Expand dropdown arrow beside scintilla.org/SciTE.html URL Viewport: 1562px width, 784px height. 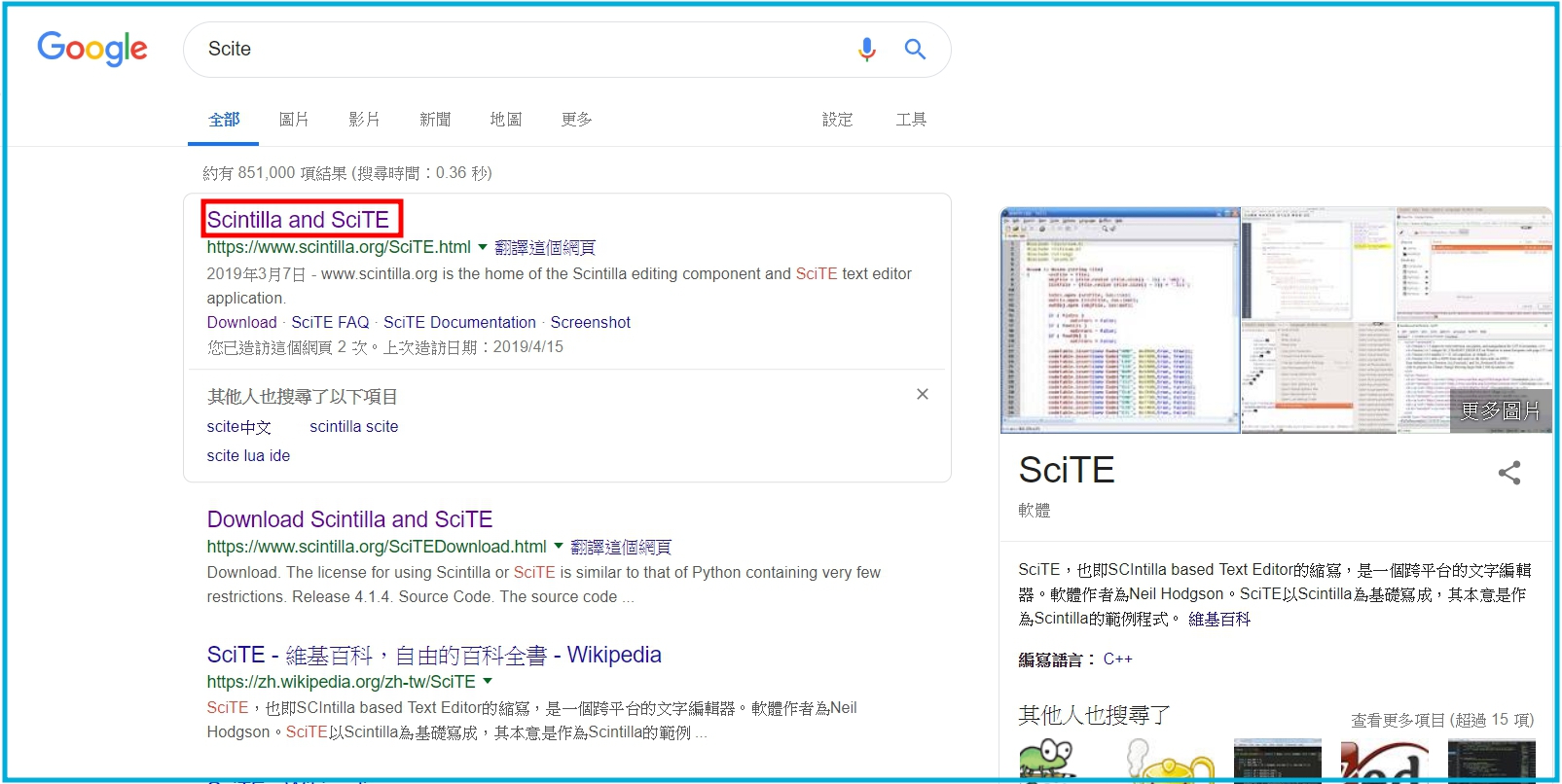pos(483,247)
